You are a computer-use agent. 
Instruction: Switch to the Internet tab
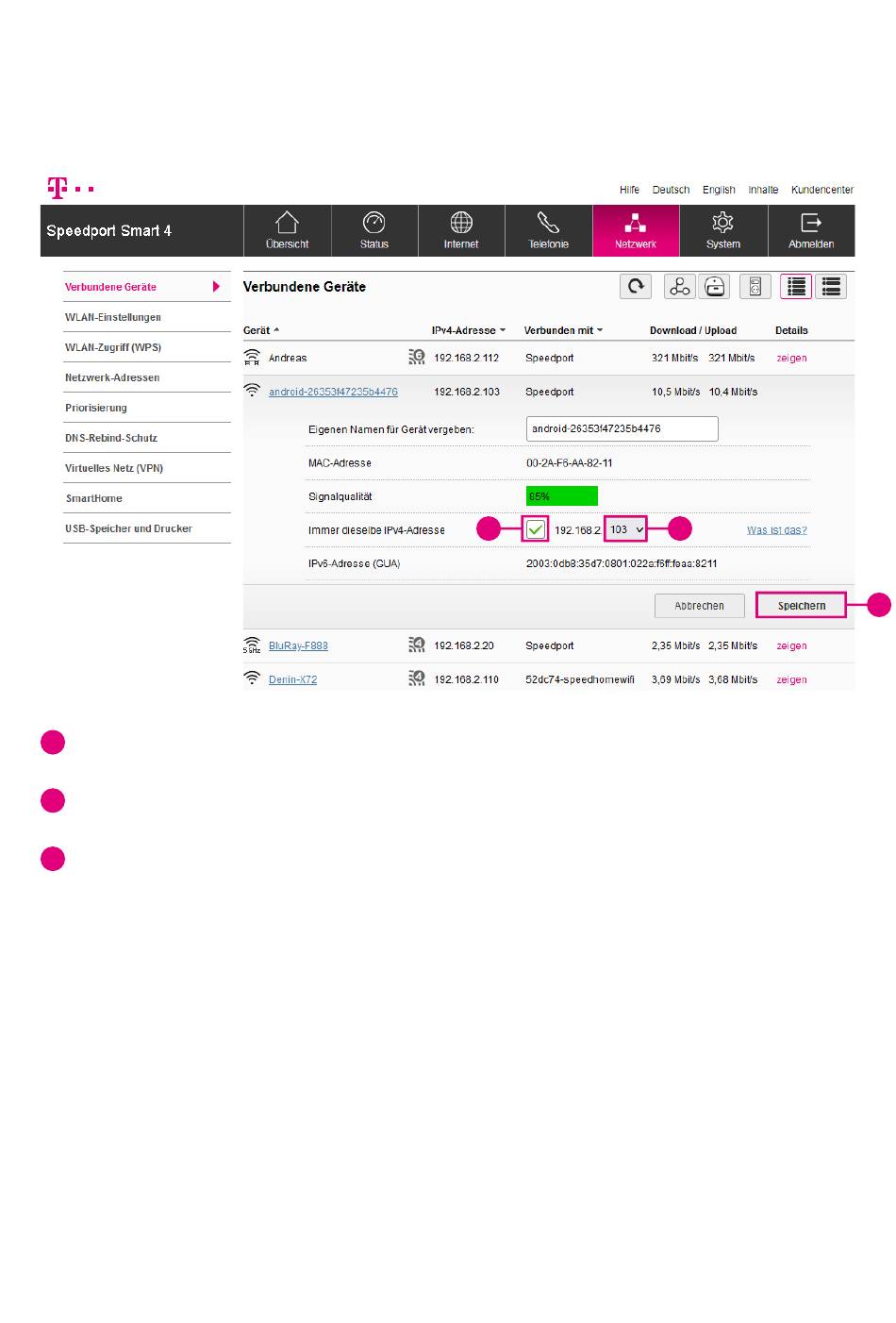pyautogui.click(x=461, y=231)
